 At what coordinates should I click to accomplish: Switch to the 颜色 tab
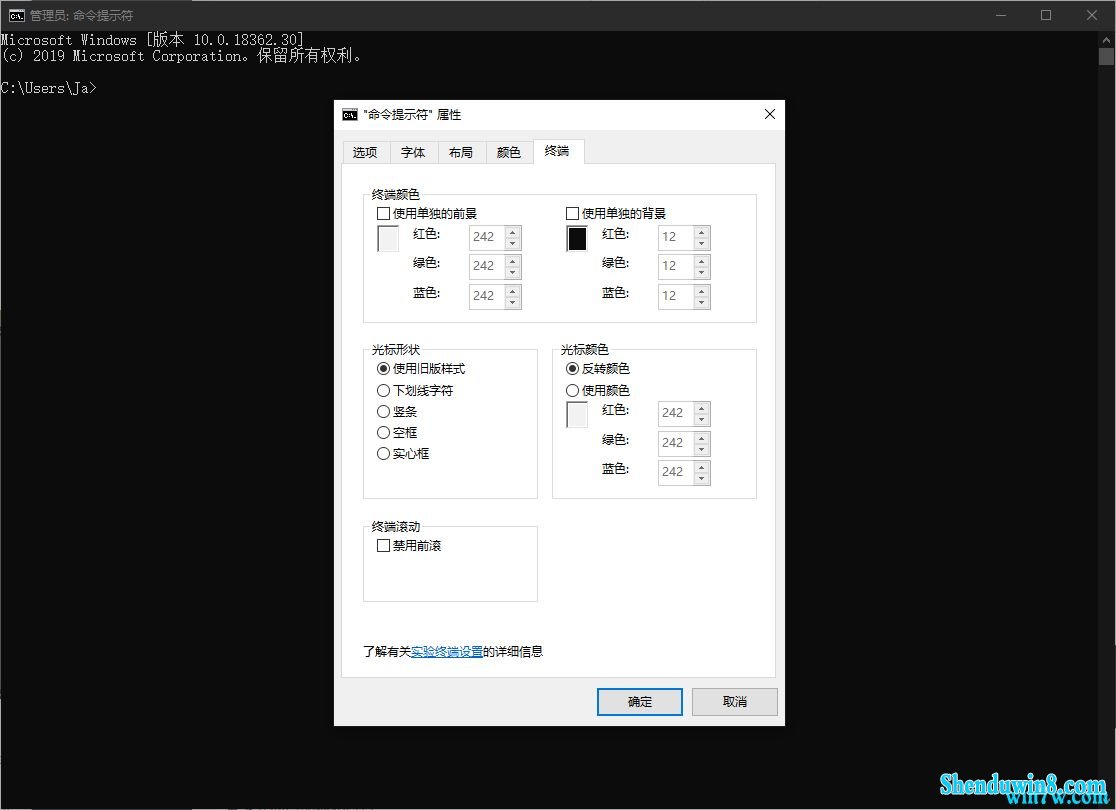[509, 152]
